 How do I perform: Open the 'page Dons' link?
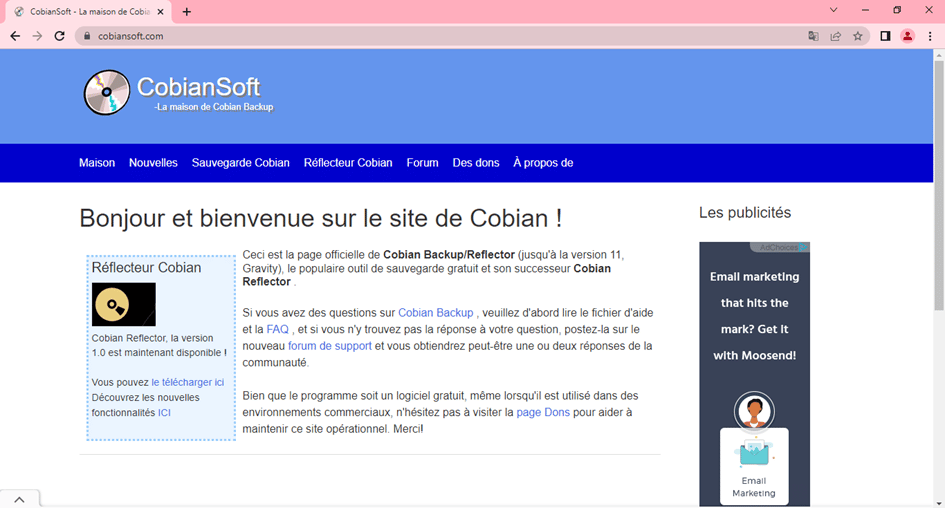coord(543,412)
